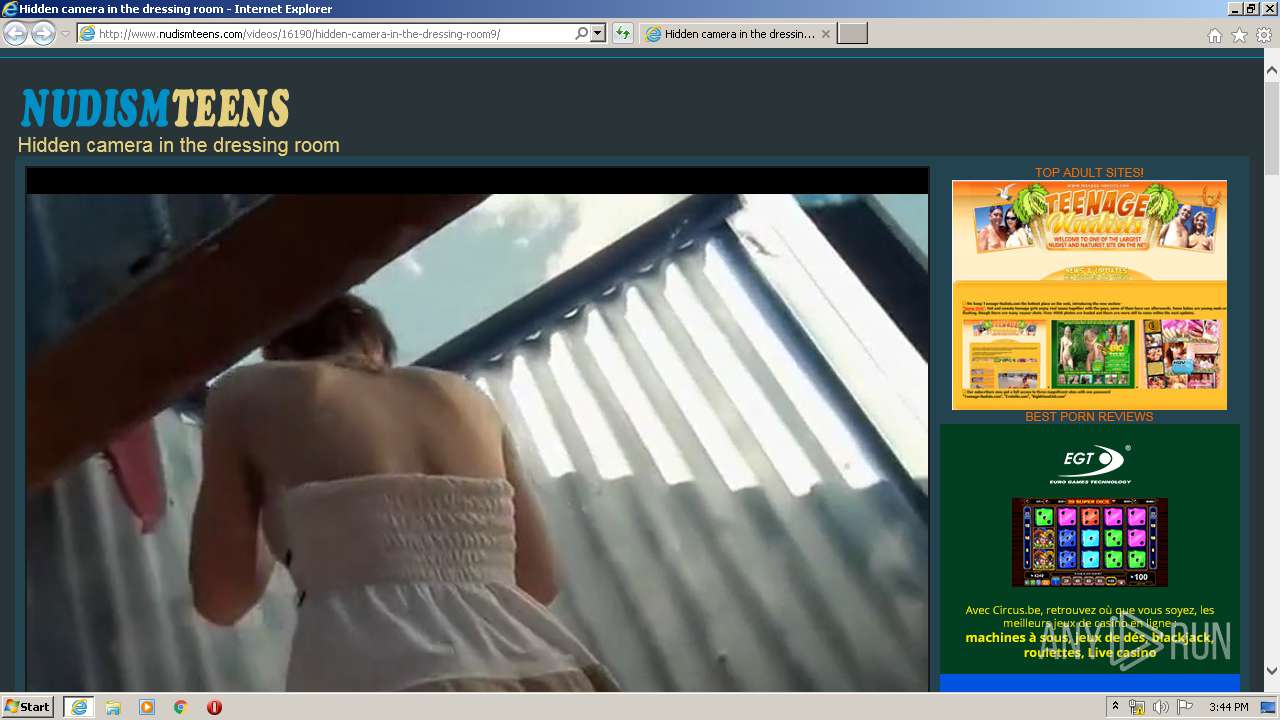This screenshot has width=1280, height=720.
Task: Go back with the browser Back arrow
Action: pos(15,33)
